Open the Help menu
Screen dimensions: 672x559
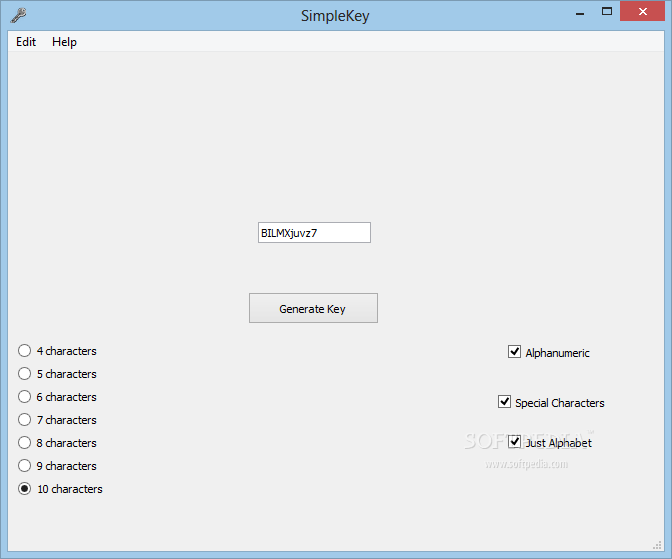click(64, 42)
